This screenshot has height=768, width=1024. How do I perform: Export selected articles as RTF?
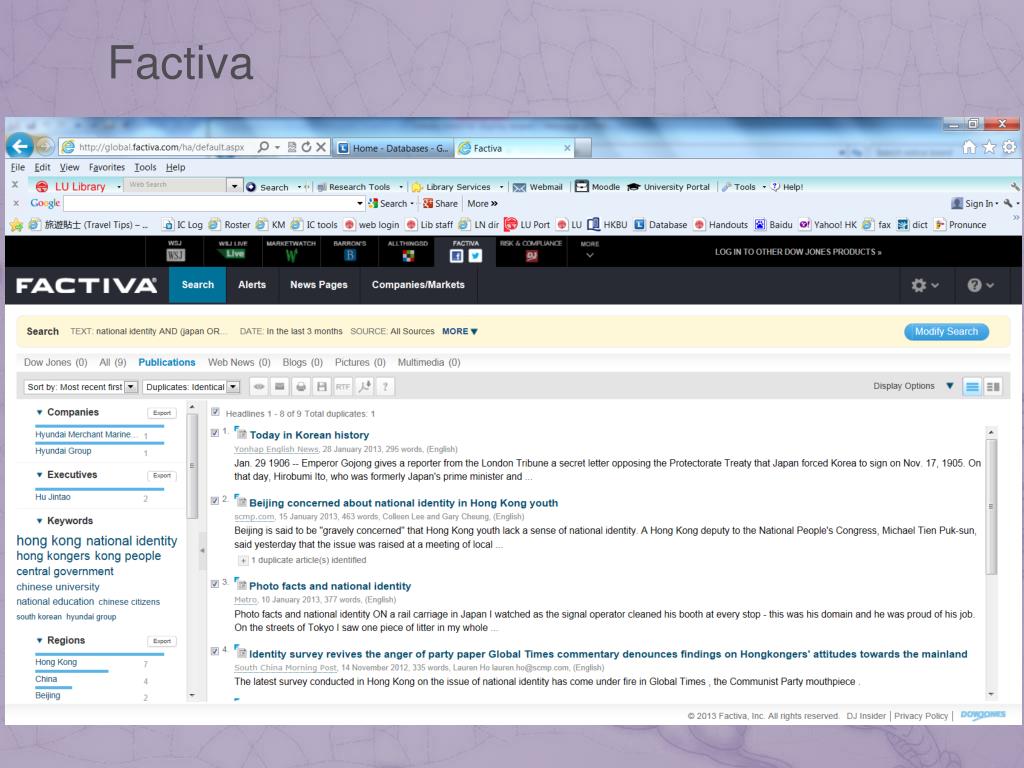[x=343, y=387]
